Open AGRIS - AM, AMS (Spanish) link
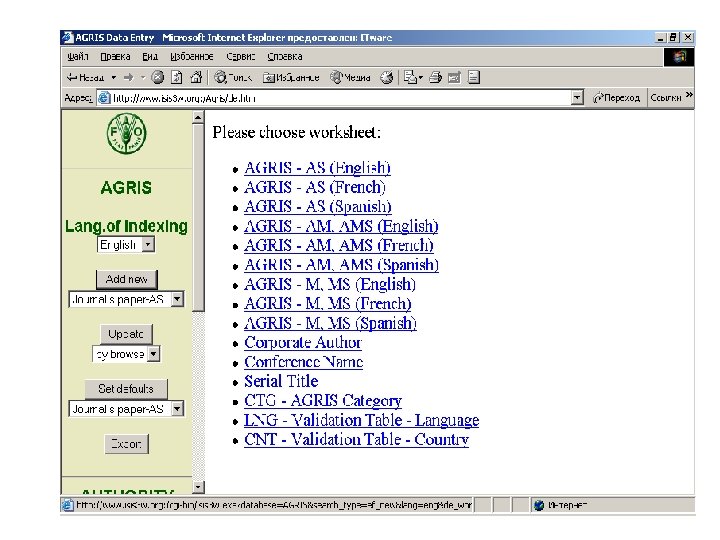The height and width of the screenshot is (540, 720). pyautogui.click(x=341, y=265)
